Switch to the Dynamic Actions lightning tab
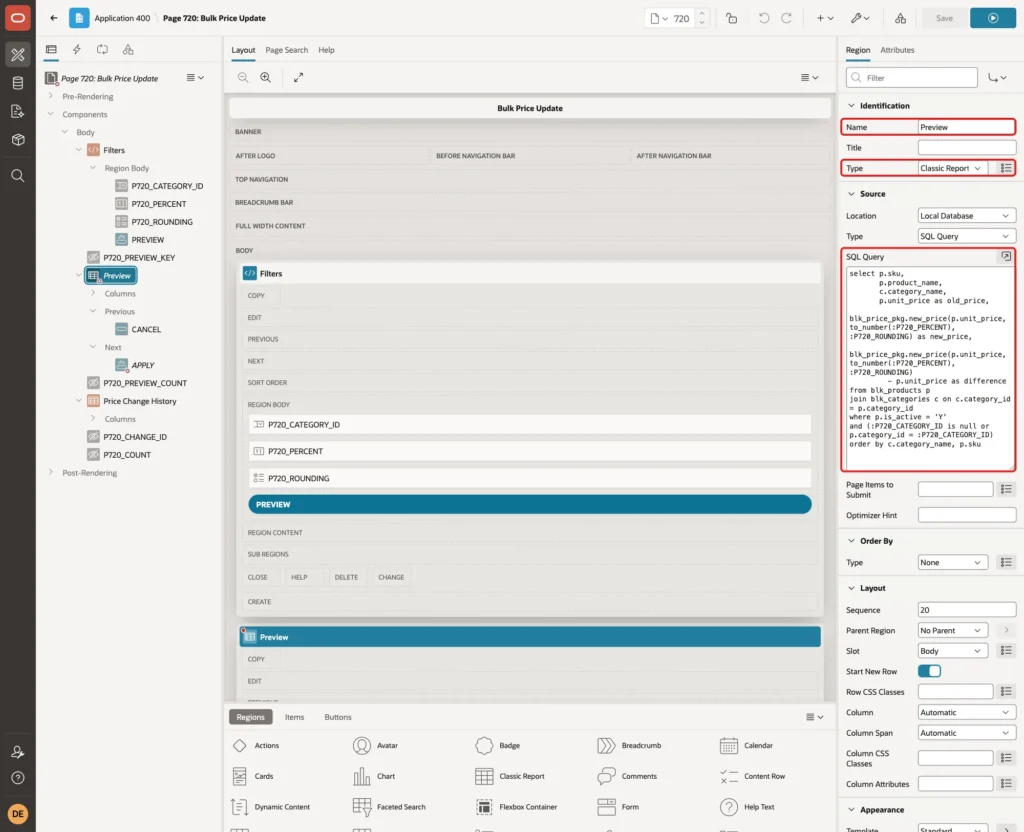The height and width of the screenshot is (832, 1024). pos(76,50)
